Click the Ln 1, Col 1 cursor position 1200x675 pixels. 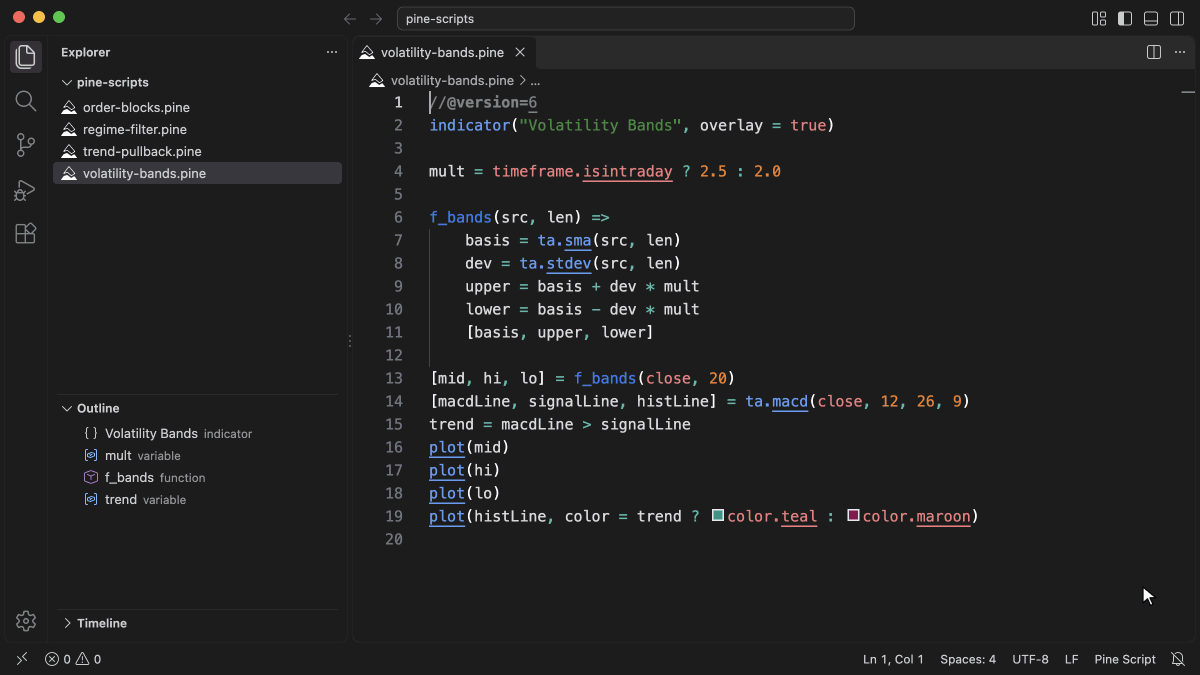[893, 659]
